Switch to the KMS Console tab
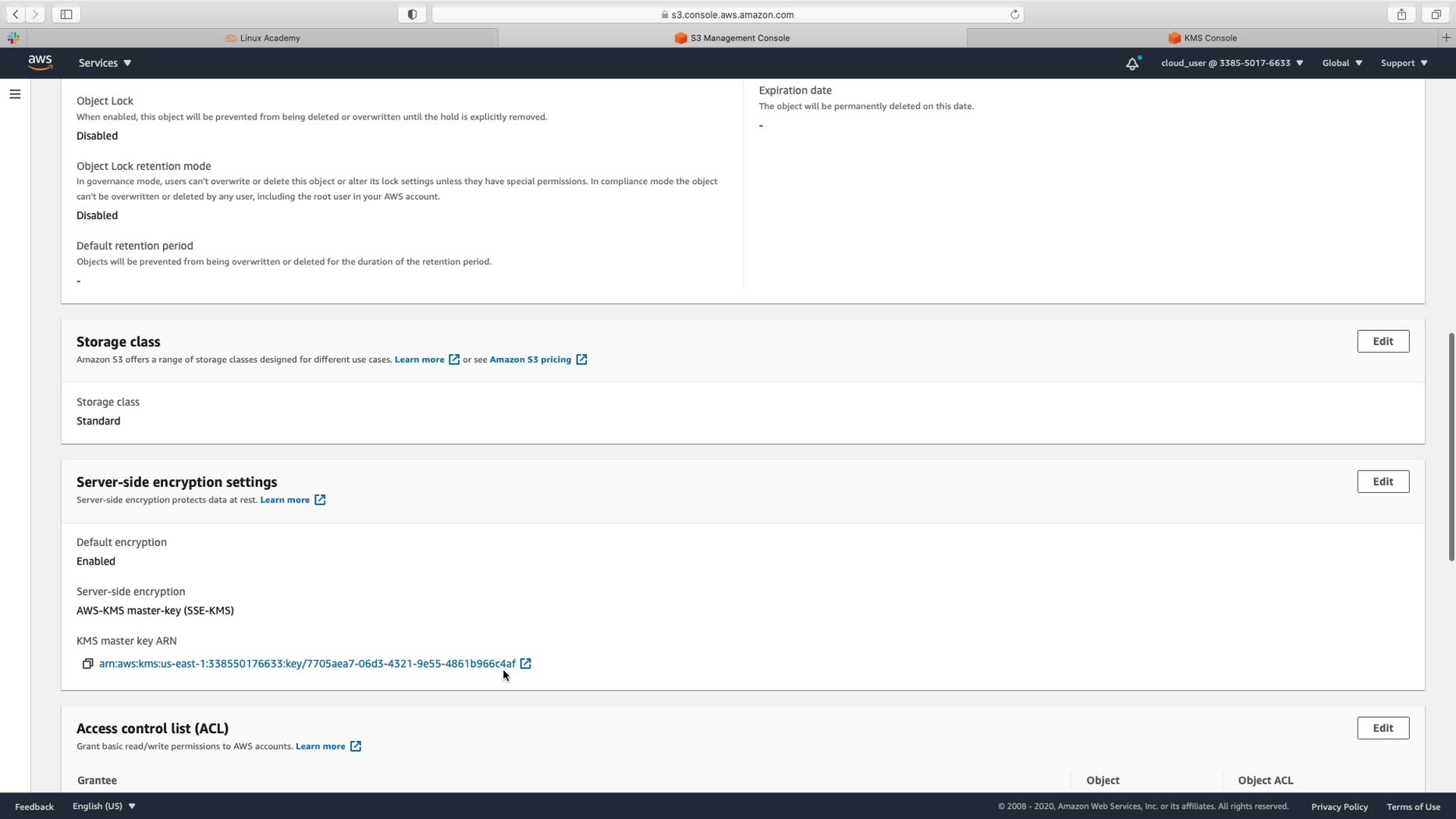The height and width of the screenshot is (819, 1456). click(x=1202, y=37)
